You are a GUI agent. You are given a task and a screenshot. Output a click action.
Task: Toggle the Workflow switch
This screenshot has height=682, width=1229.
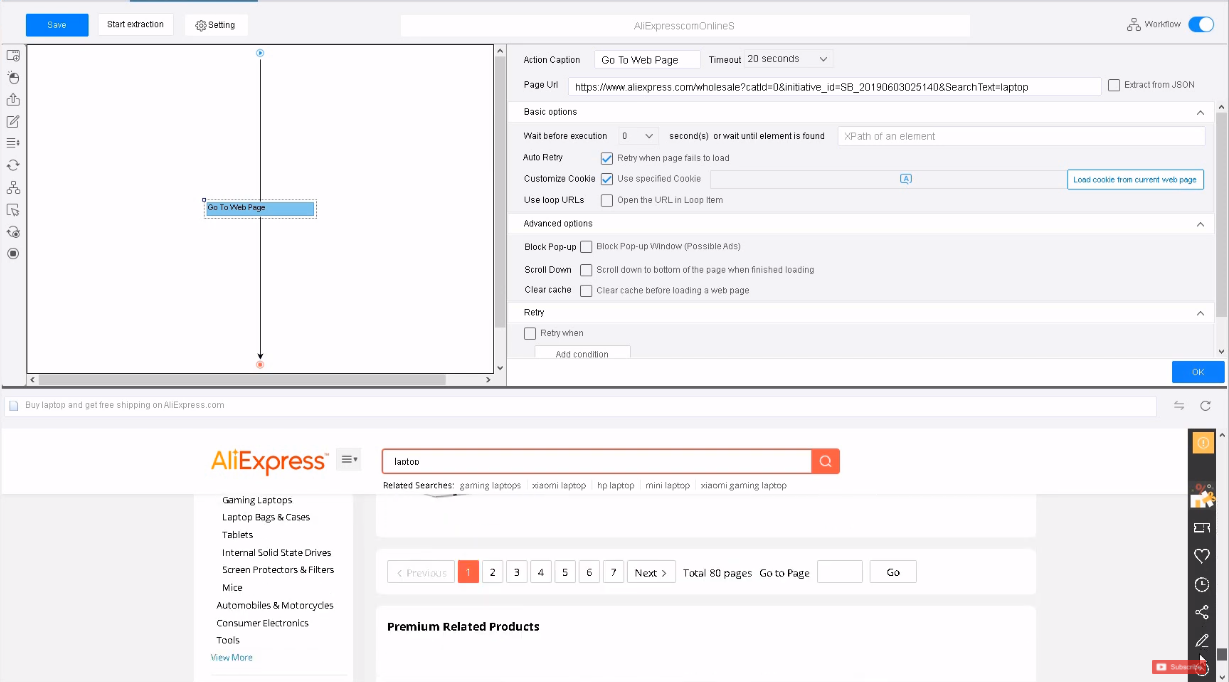pyautogui.click(x=1200, y=24)
